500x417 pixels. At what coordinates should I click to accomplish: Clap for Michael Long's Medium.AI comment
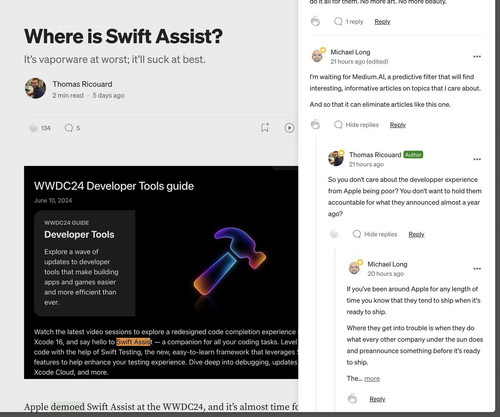point(315,125)
